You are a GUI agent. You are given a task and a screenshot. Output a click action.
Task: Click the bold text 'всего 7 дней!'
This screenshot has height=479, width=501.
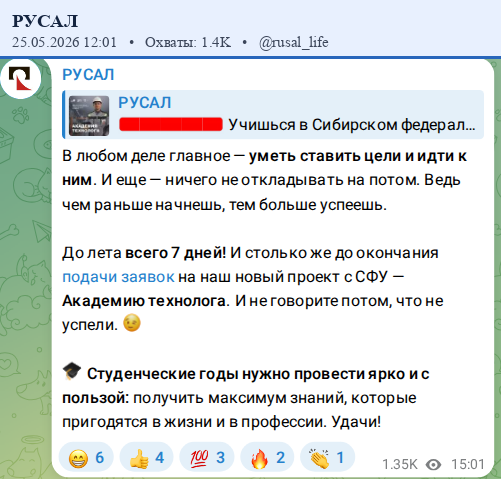[175, 253]
